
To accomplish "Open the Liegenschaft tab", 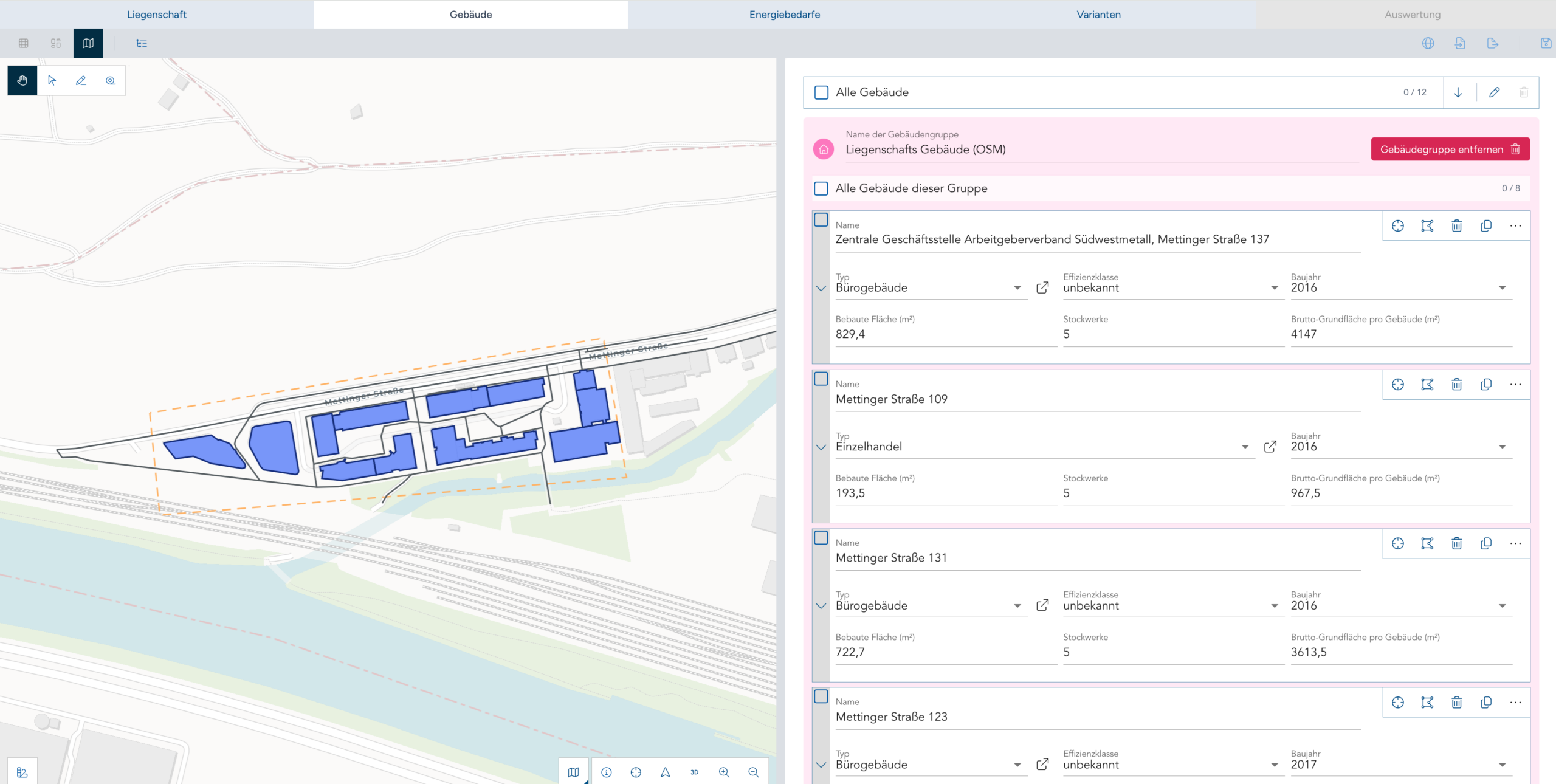I will [157, 15].
